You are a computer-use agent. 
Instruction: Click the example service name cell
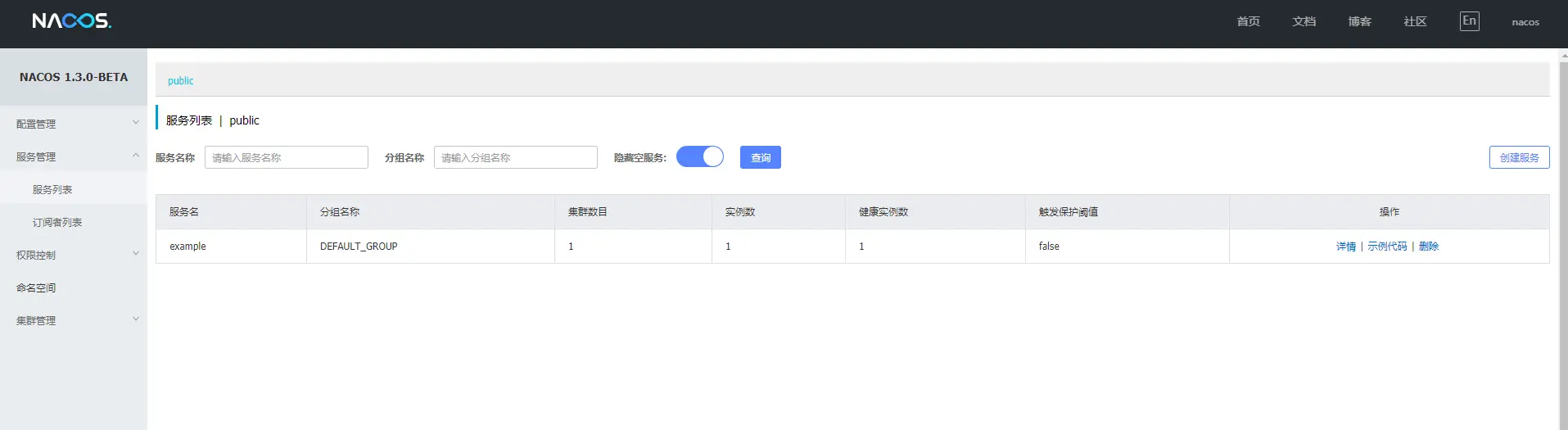(231, 246)
